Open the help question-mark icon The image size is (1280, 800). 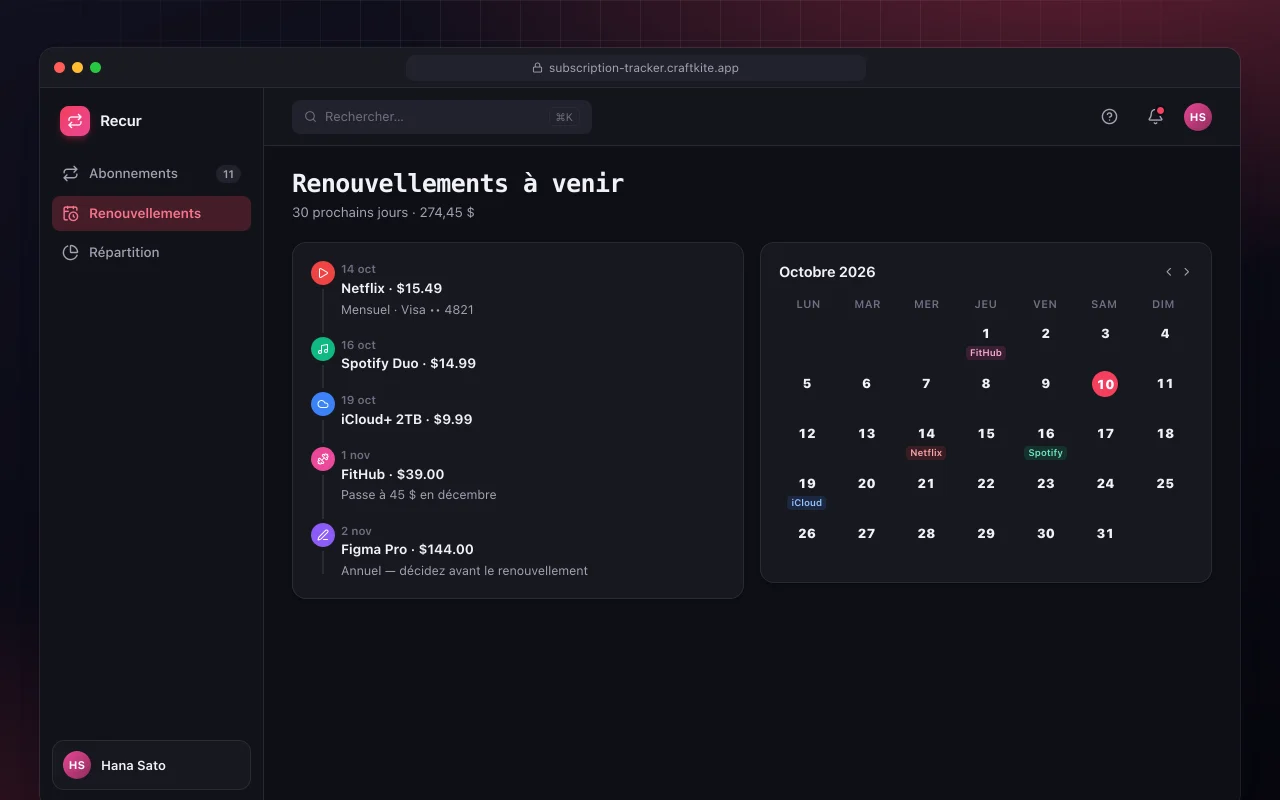click(1109, 117)
